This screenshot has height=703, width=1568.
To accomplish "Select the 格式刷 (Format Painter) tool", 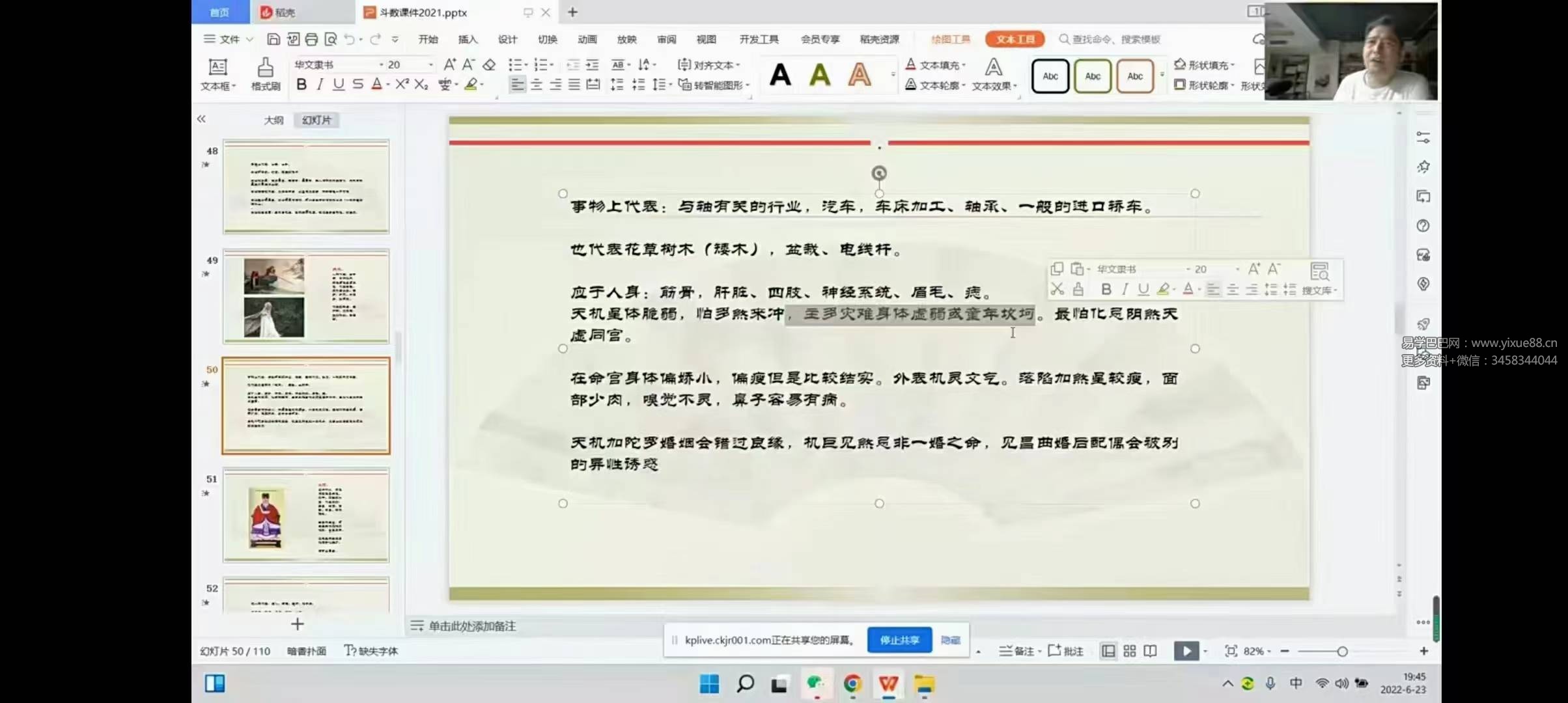I will 264,74.
